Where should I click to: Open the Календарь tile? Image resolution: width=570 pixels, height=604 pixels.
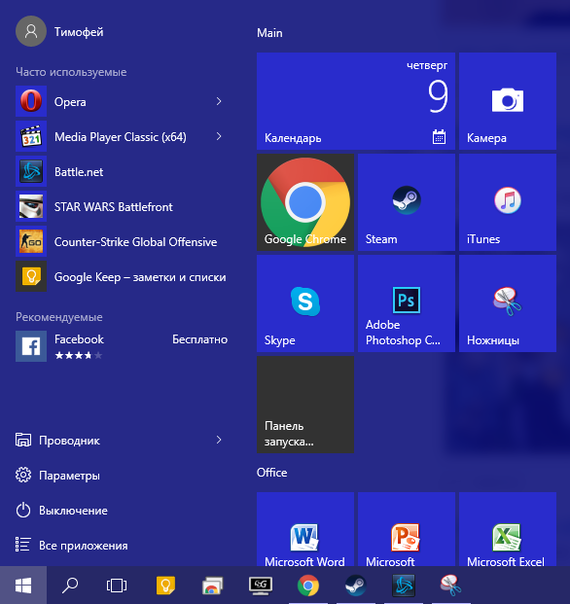tap(356, 101)
